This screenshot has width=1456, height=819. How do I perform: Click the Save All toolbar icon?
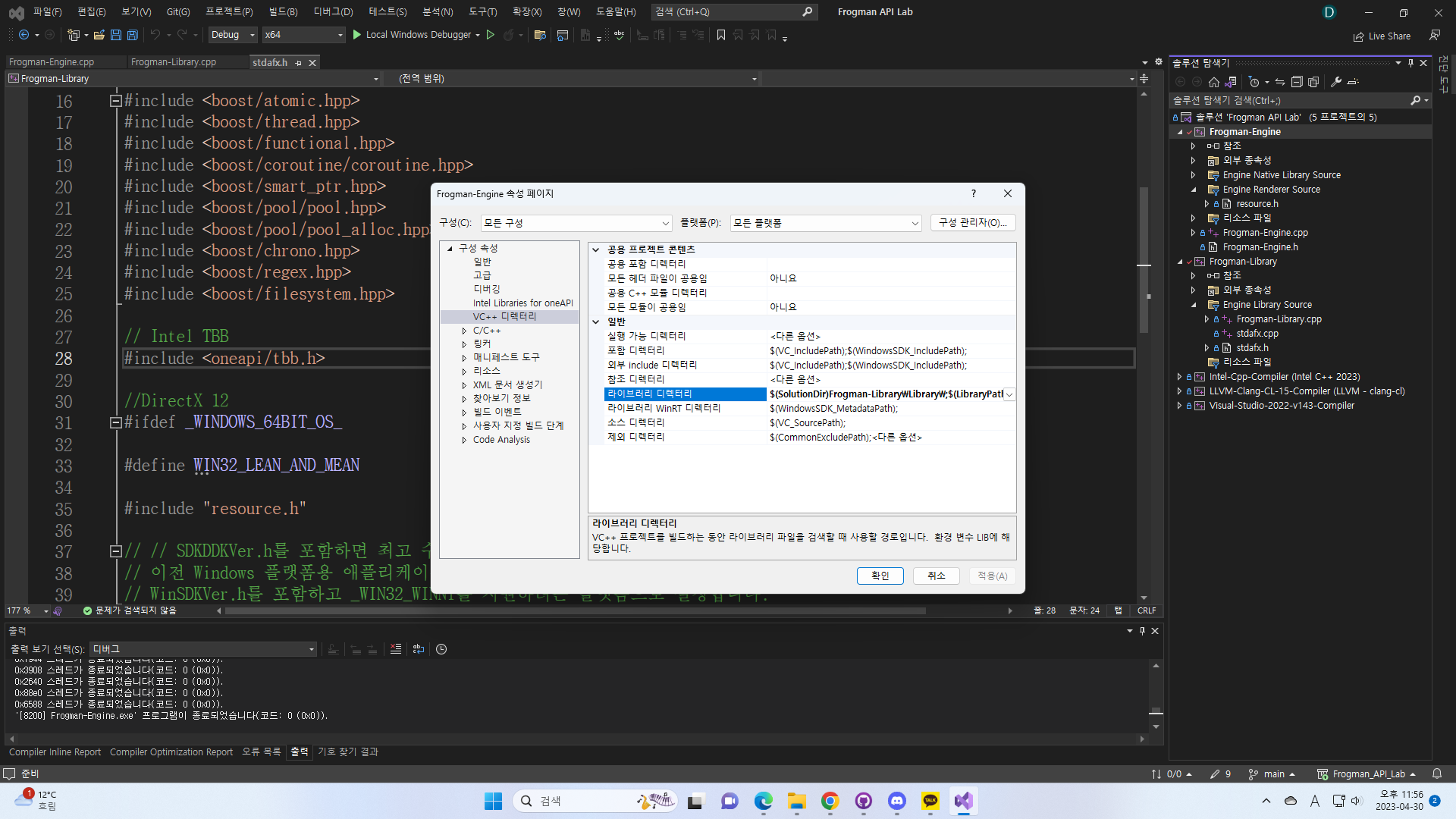click(132, 35)
